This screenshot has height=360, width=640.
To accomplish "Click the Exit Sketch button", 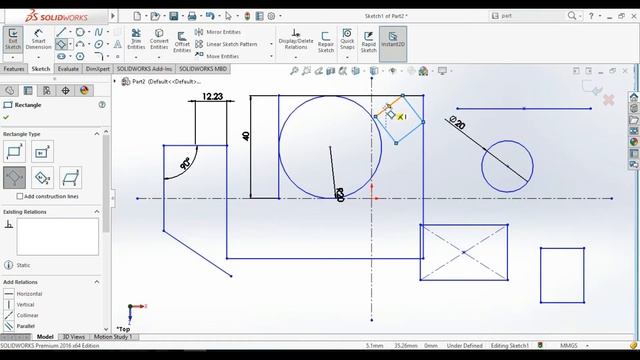I will (x=13, y=39).
